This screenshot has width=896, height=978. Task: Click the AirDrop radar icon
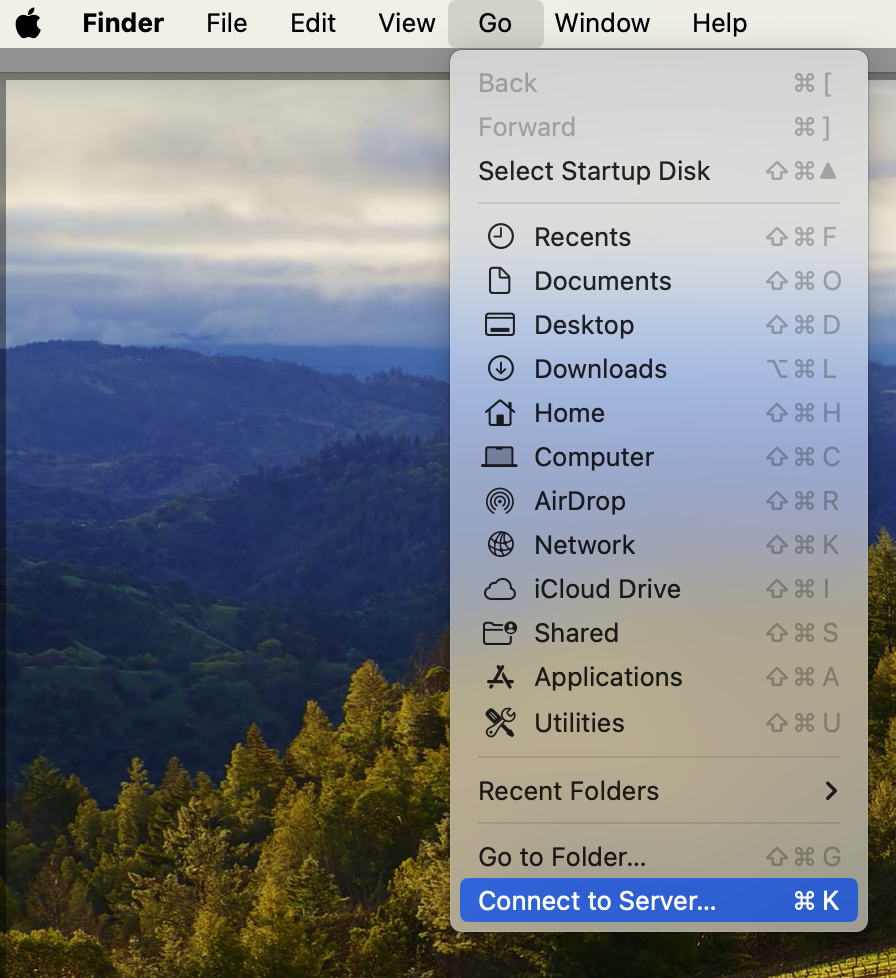(500, 501)
